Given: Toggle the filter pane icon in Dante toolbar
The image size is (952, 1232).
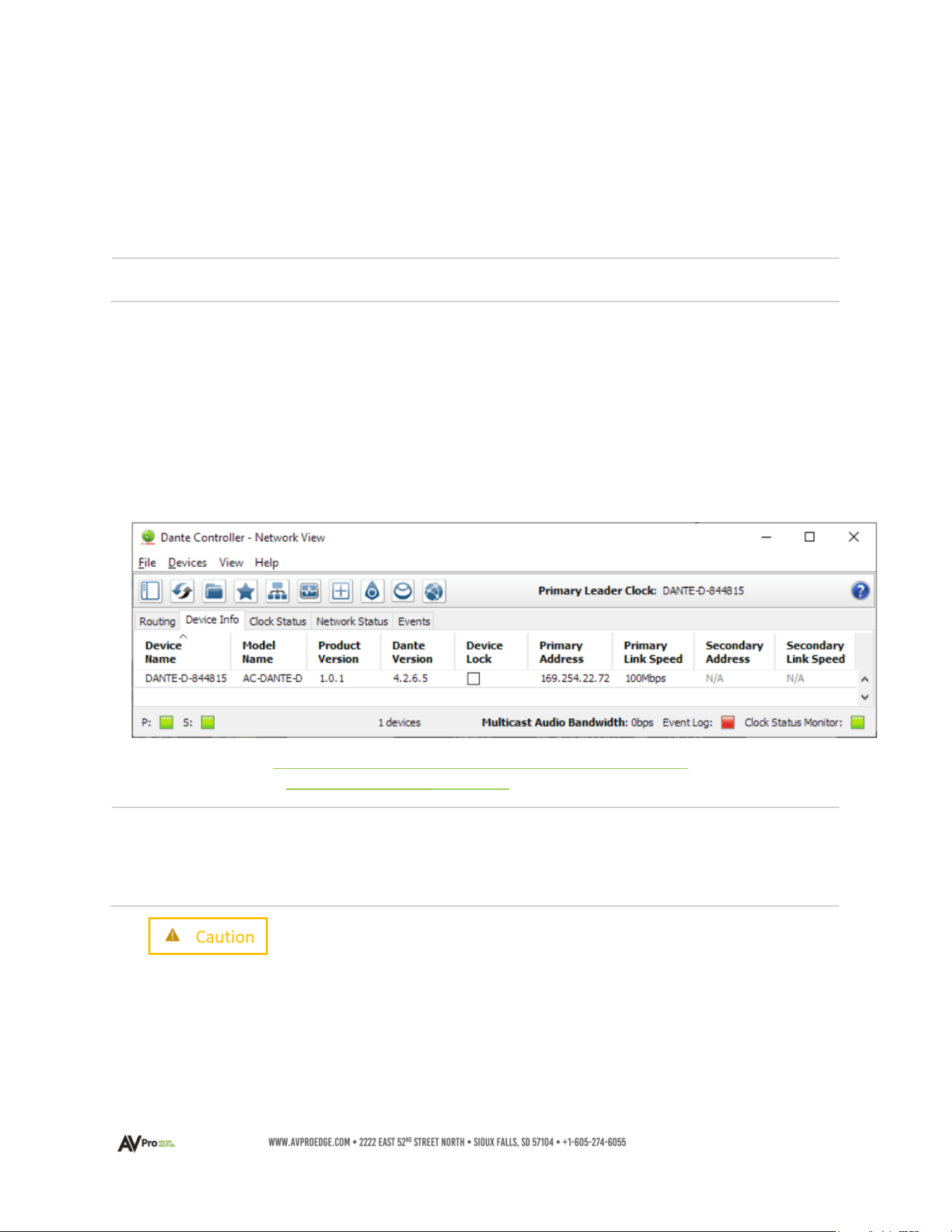Looking at the screenshot, I should click(150, 591).
